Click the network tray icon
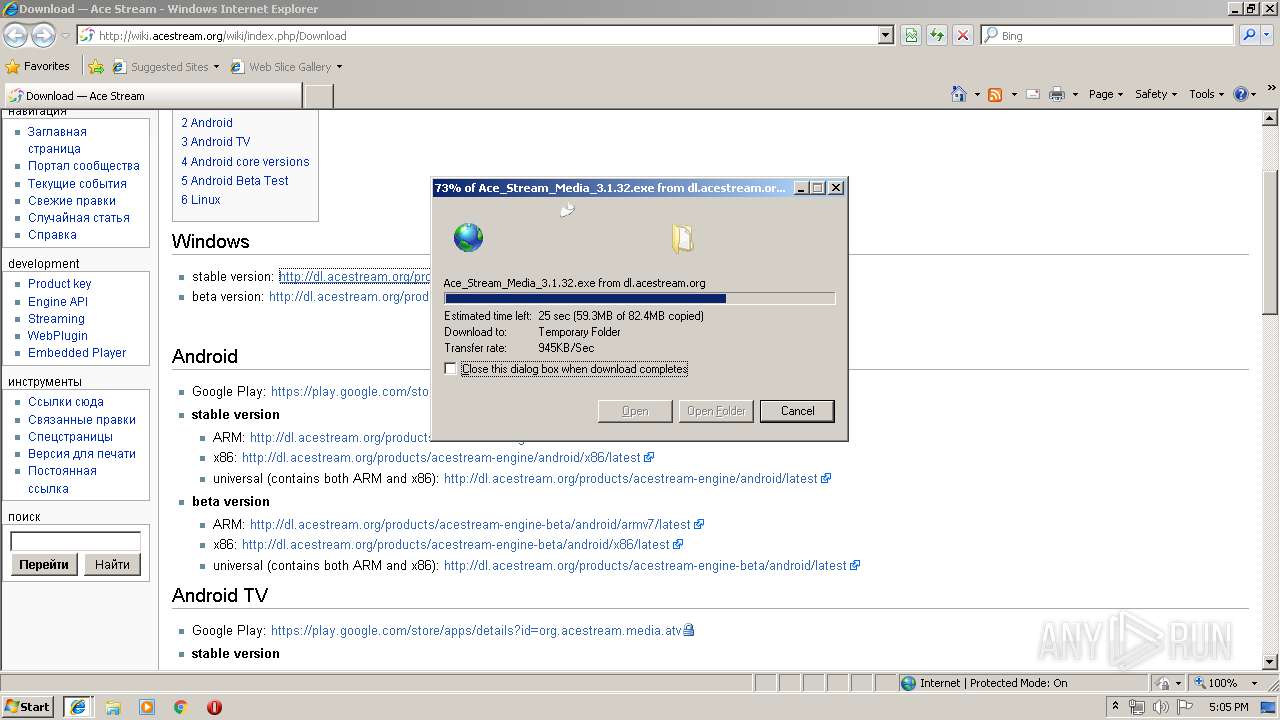 click(1137, 707)
